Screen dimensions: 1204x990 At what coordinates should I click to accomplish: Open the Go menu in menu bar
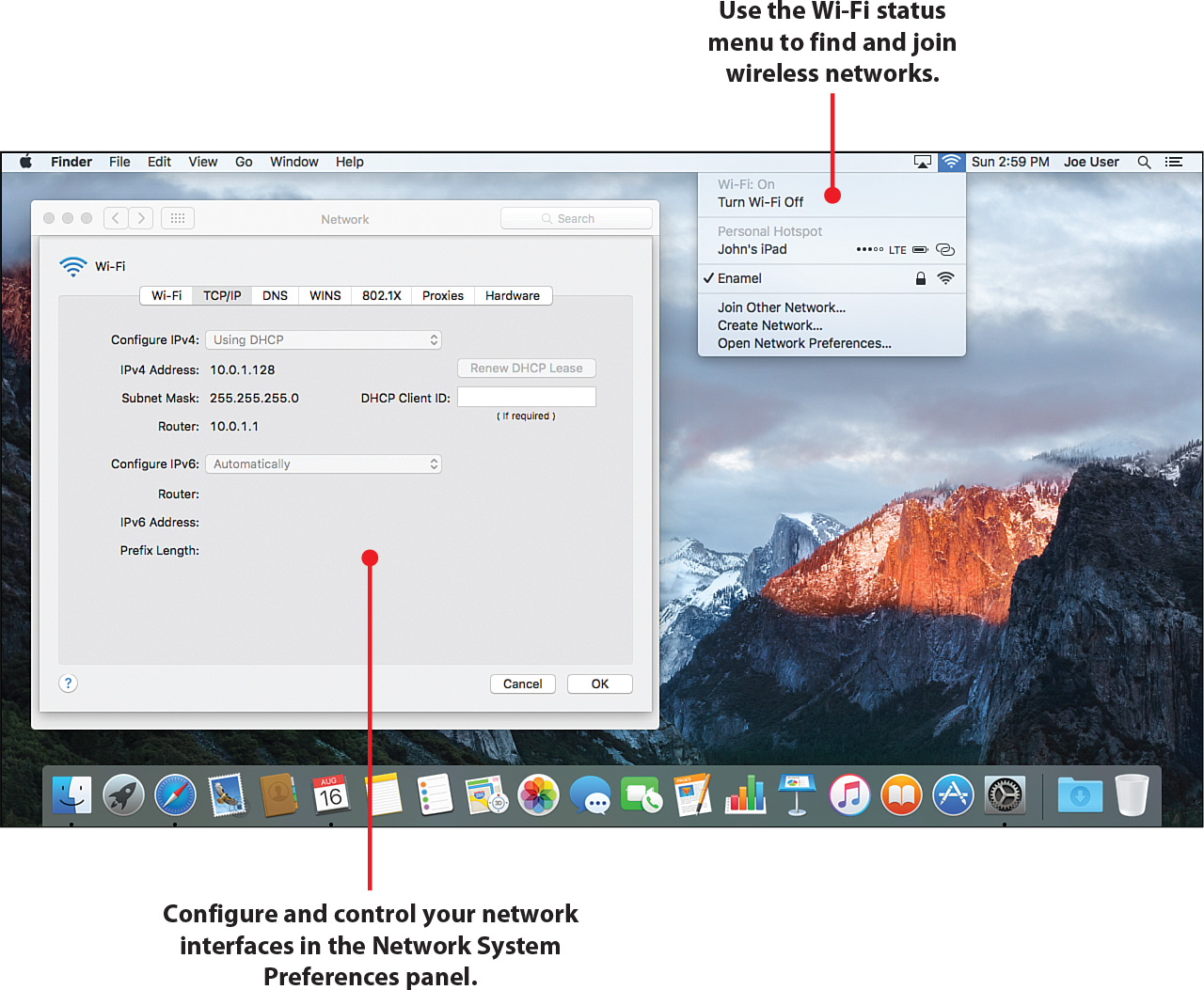[244, 162]
